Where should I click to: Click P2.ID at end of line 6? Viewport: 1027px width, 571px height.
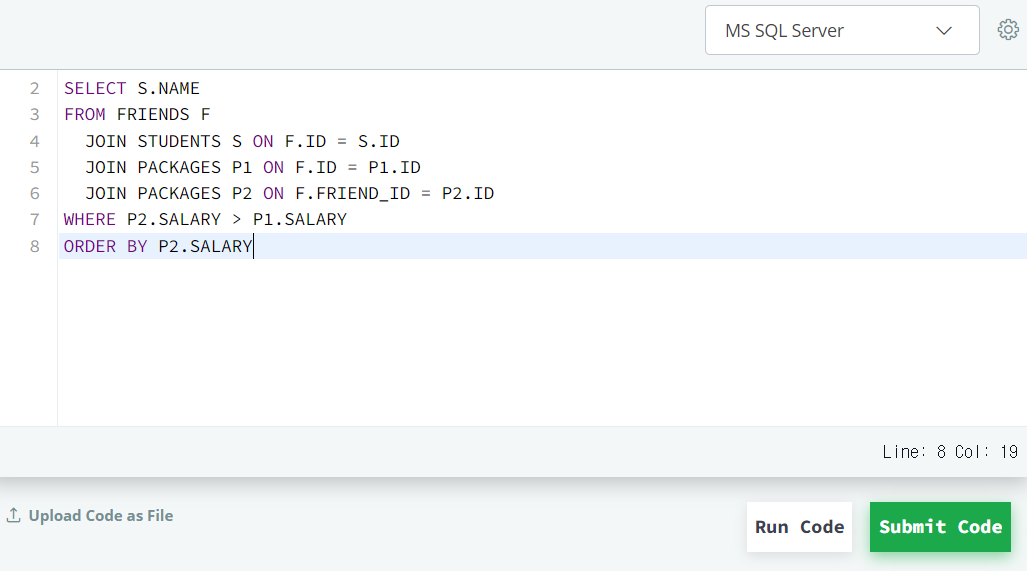(468, 194)
